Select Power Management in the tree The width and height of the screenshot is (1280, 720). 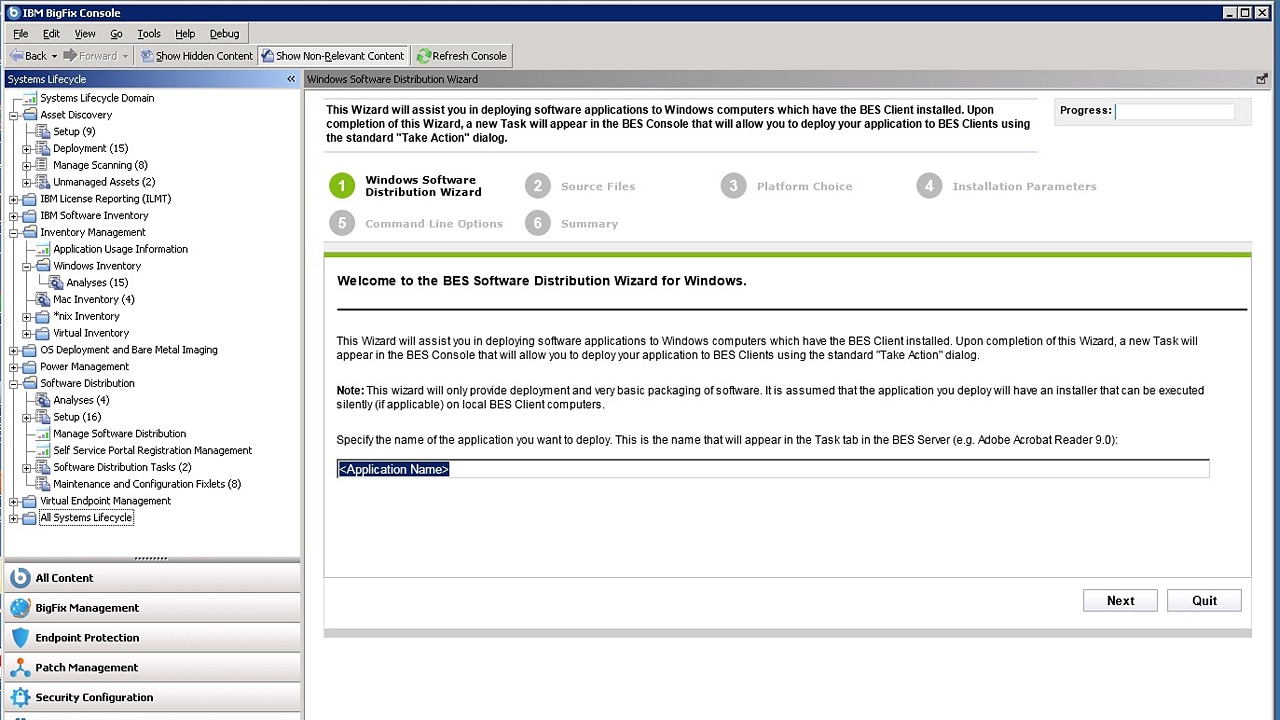84,367
